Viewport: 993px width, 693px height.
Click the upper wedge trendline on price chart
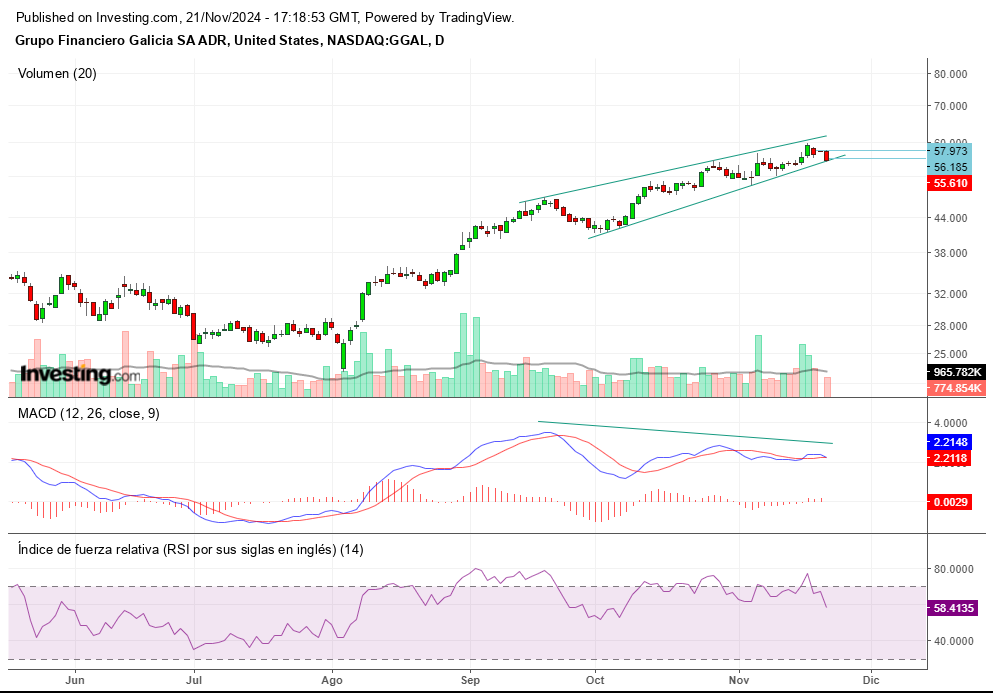(x=673, y=169)
